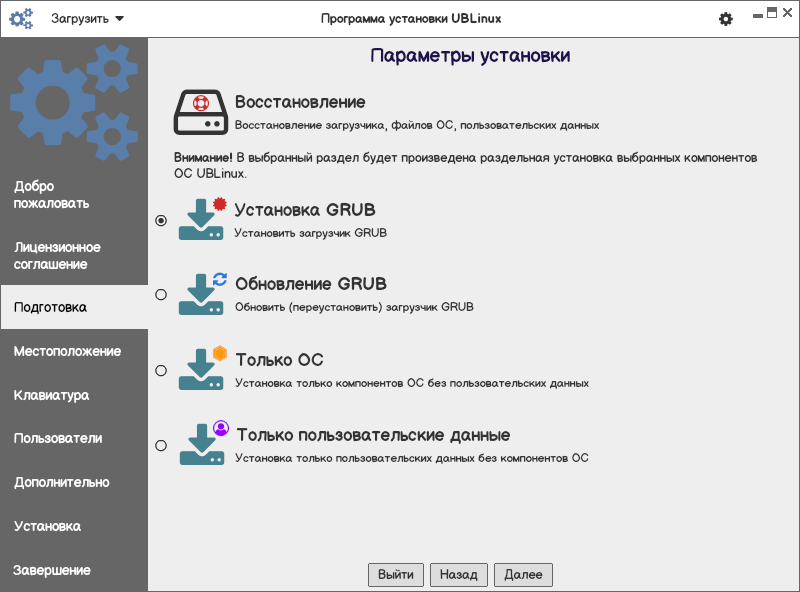Click the Recovery disk lifebuoy icon

click(201, 112)
